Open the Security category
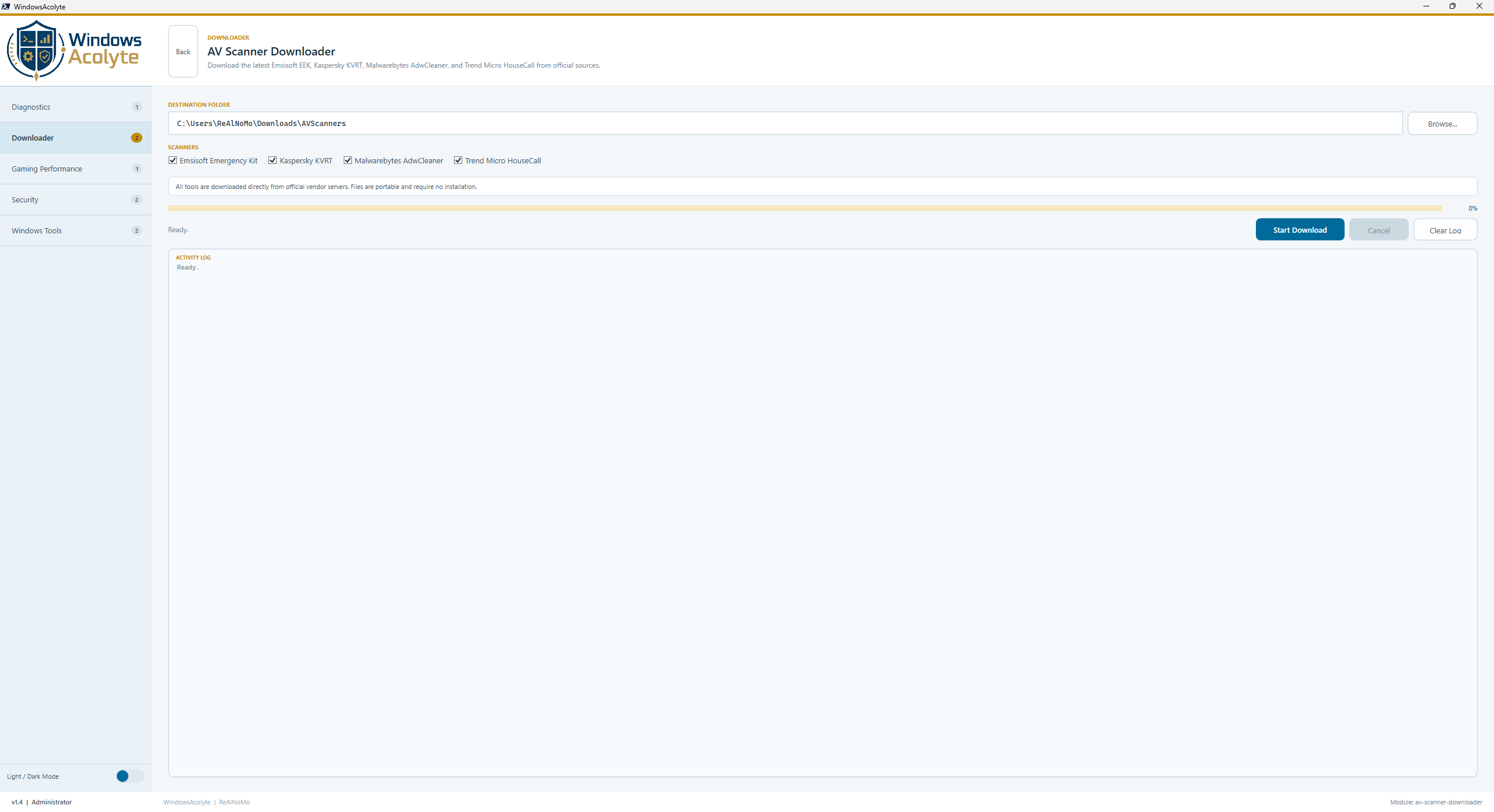This screenshot has height=812, width=1494. tap(76, 199)
